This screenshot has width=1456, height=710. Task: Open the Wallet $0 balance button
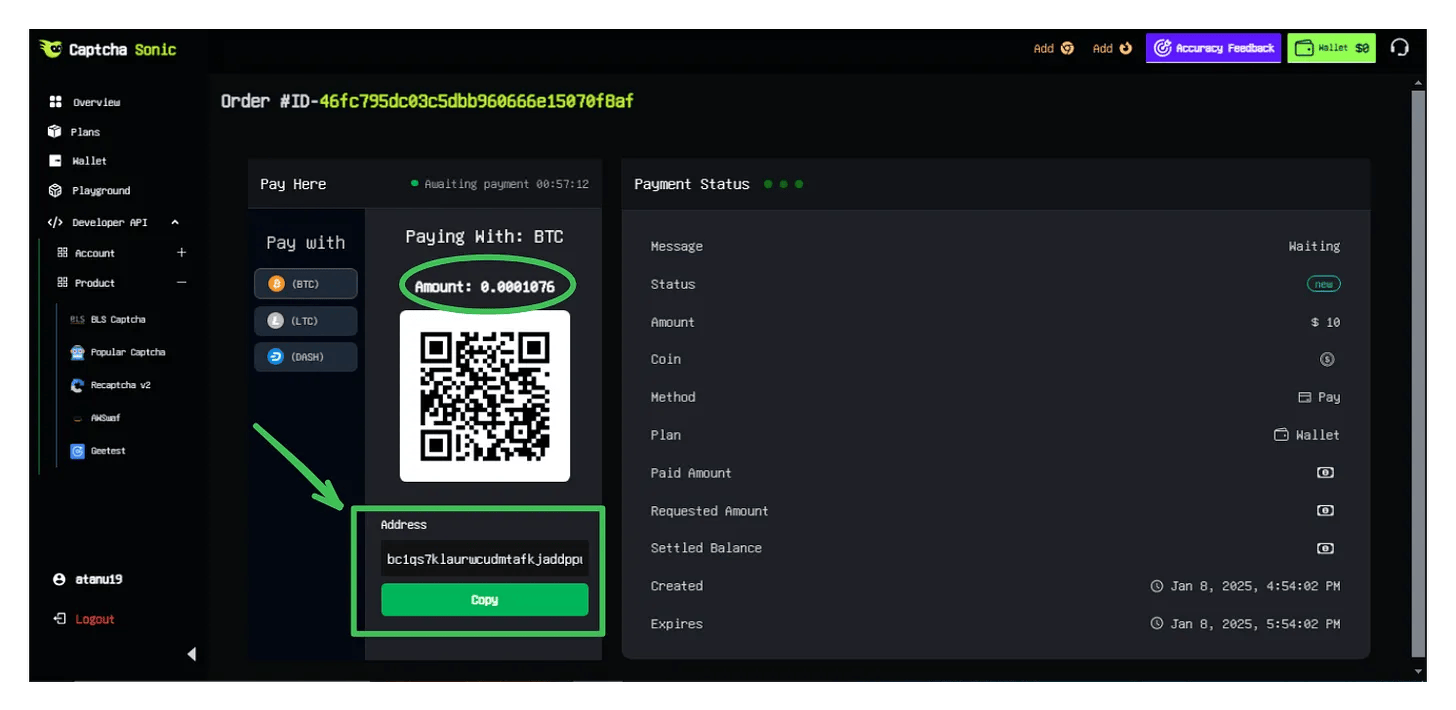point(1331,48)
